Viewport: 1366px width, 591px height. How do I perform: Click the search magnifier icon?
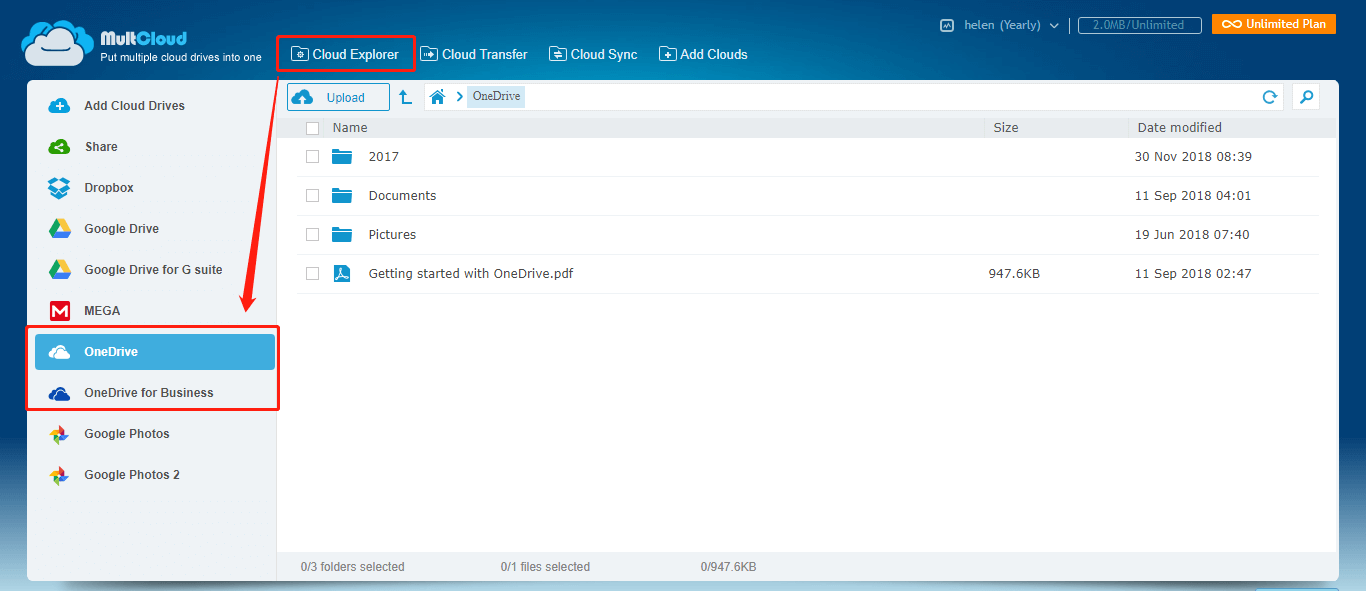tap(1306, 96)
